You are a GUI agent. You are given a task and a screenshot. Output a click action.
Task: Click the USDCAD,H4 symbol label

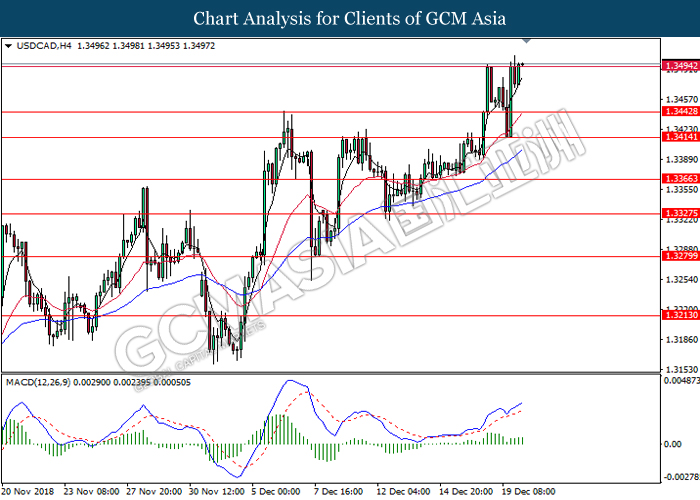pos(44,46)
